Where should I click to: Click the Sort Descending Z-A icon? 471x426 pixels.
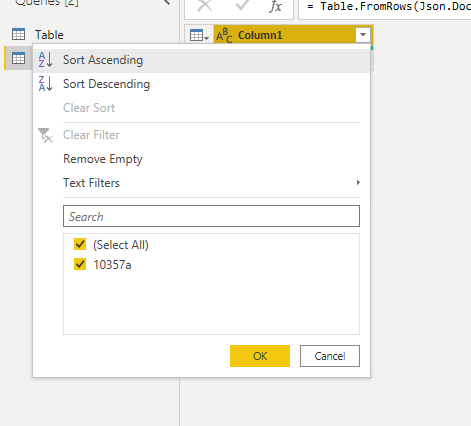[45, 84]
